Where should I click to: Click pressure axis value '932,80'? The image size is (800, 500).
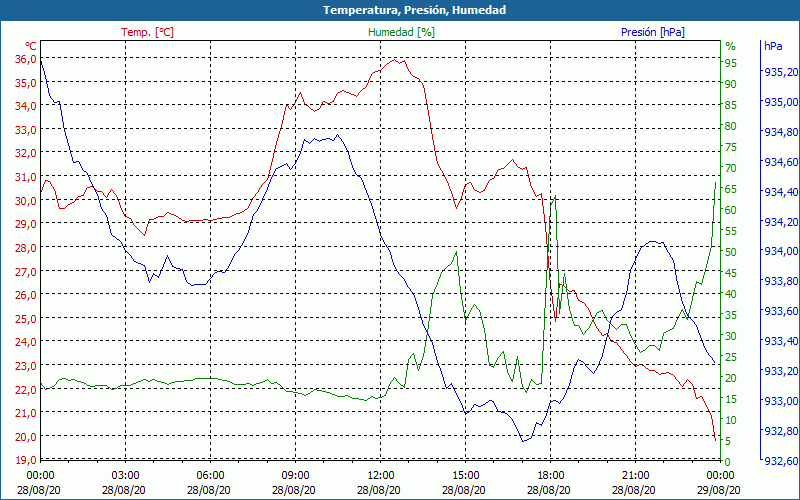pyautogui.click(x=781, y=431)
